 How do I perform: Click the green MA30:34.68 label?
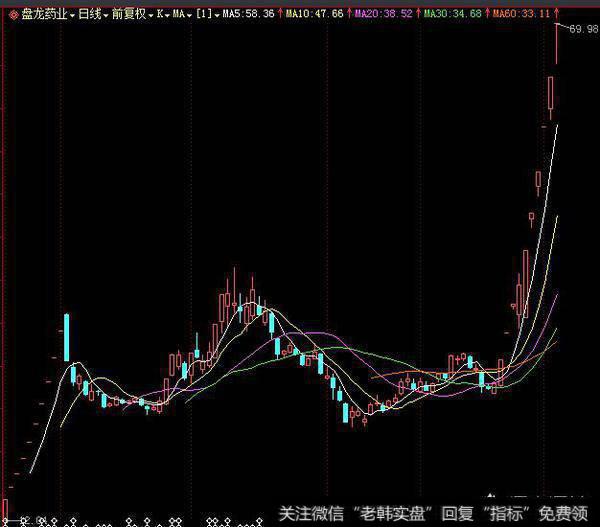(x=453, y=15)
